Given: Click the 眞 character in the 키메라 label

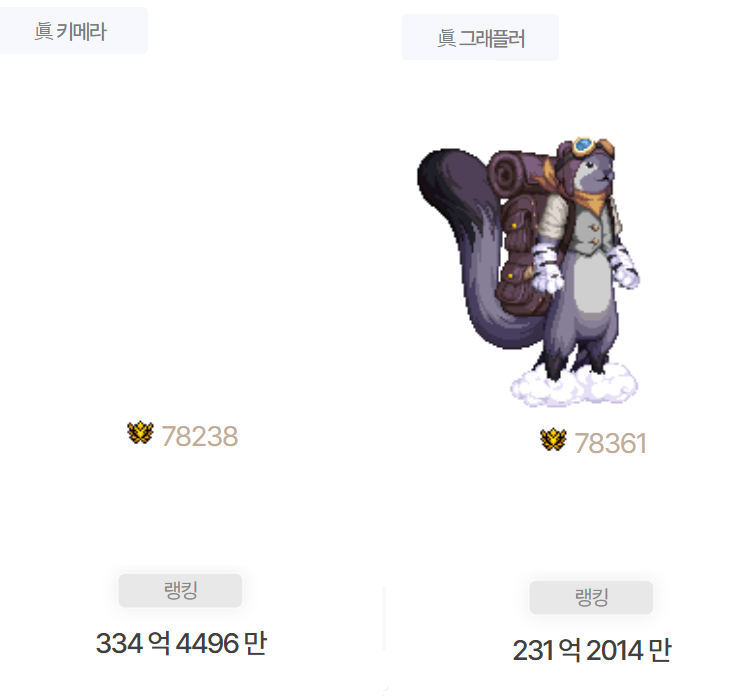Looking at the screenshot, I should click(44, 32).
